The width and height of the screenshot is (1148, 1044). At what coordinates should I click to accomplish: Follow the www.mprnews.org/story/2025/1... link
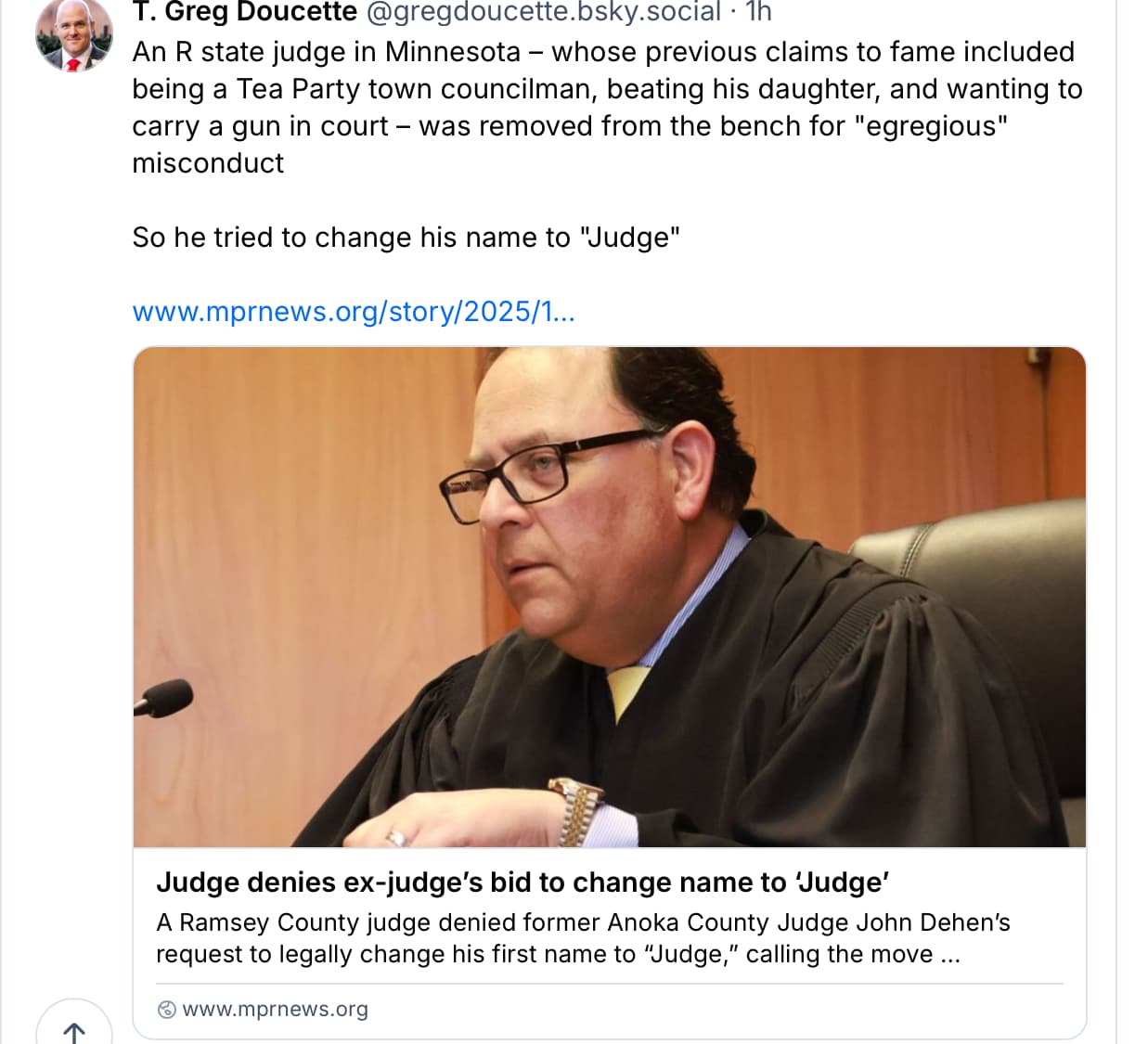point(354,312)
